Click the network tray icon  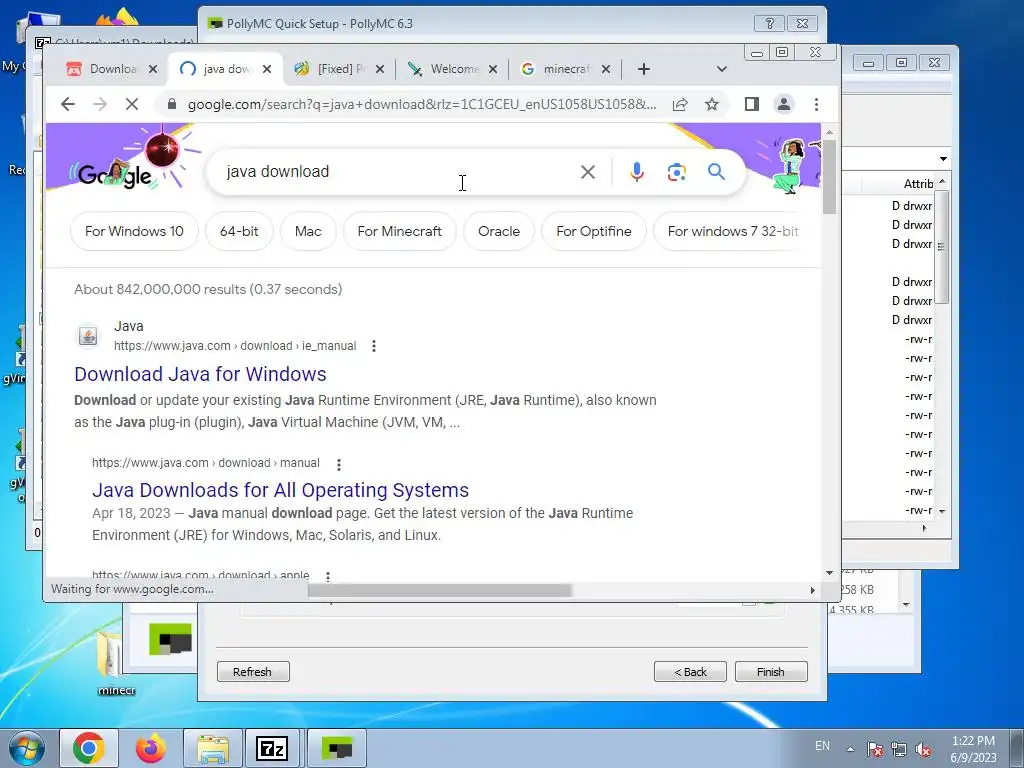[899, 750]
